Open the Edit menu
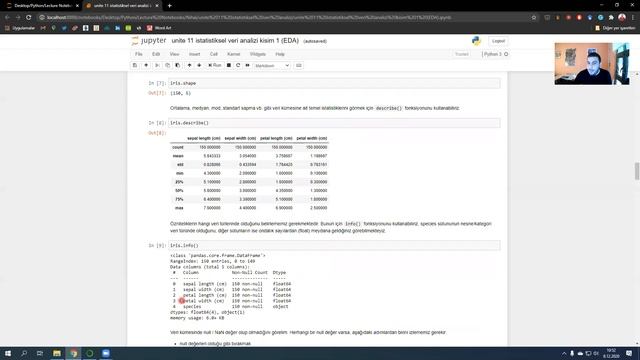 point(156,54)
